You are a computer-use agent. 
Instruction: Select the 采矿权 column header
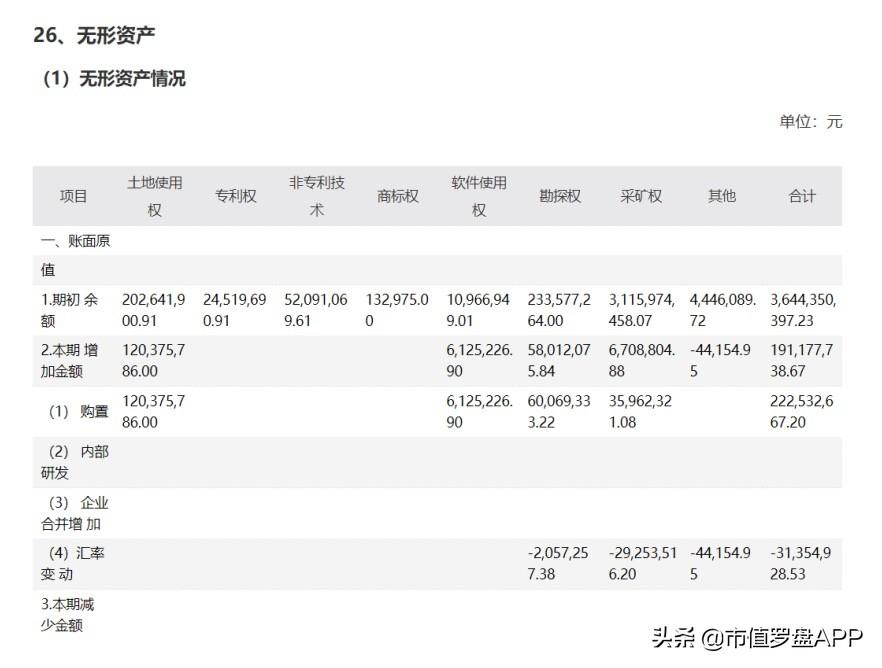(641, 196)
